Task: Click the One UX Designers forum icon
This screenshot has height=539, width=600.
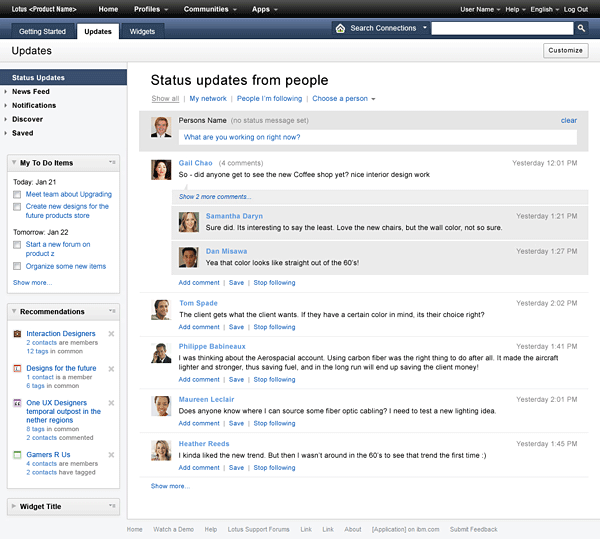Action: coord(17,403)
